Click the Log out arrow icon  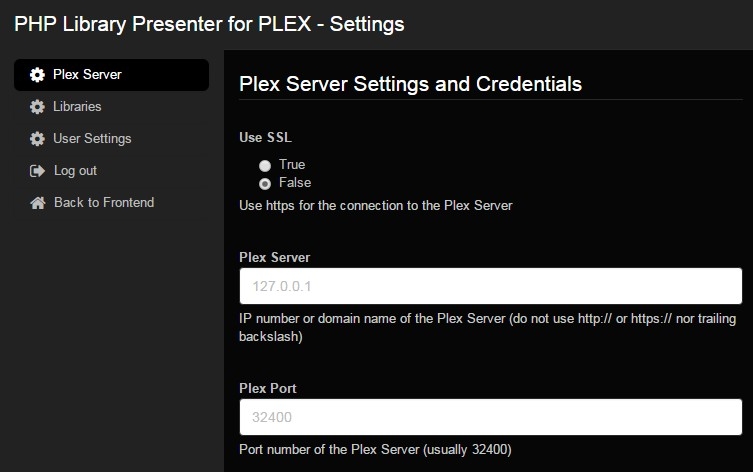(37, 171)
